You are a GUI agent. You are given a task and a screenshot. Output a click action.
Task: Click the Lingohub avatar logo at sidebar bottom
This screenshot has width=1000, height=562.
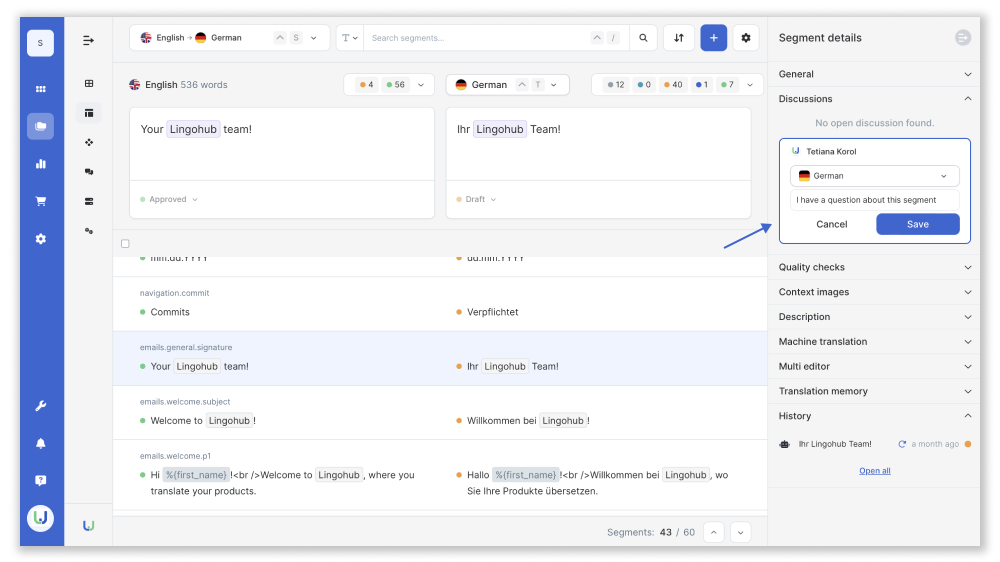[41, 518]
